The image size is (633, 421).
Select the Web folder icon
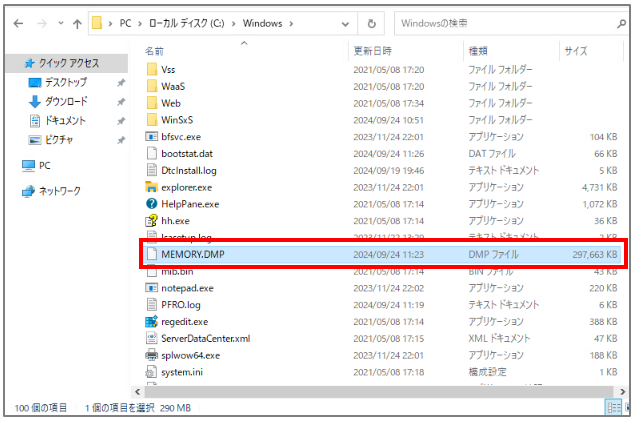[152, 103]
